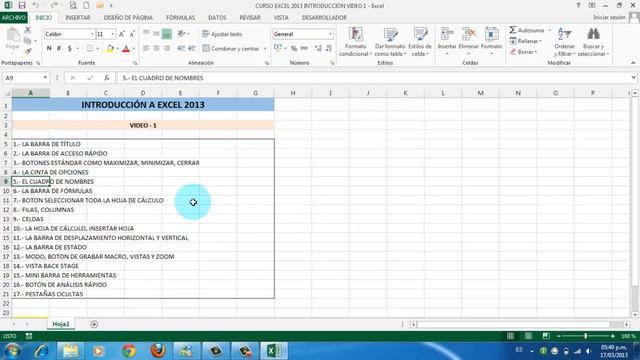The width and height of the screenshot is (640, 360).
Task: Click the insert function fx icon
Action: click(107, 78)
